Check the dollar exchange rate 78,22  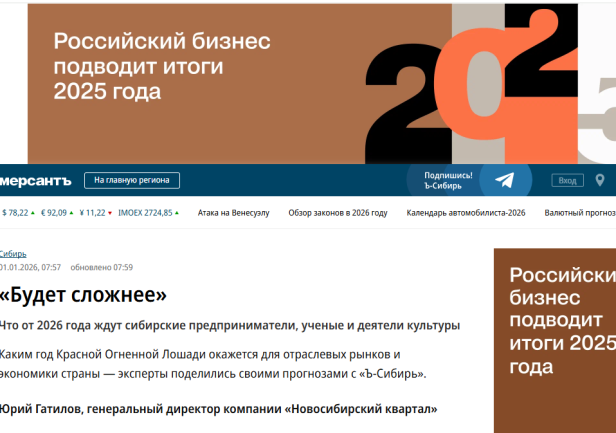tap(16, 212)
